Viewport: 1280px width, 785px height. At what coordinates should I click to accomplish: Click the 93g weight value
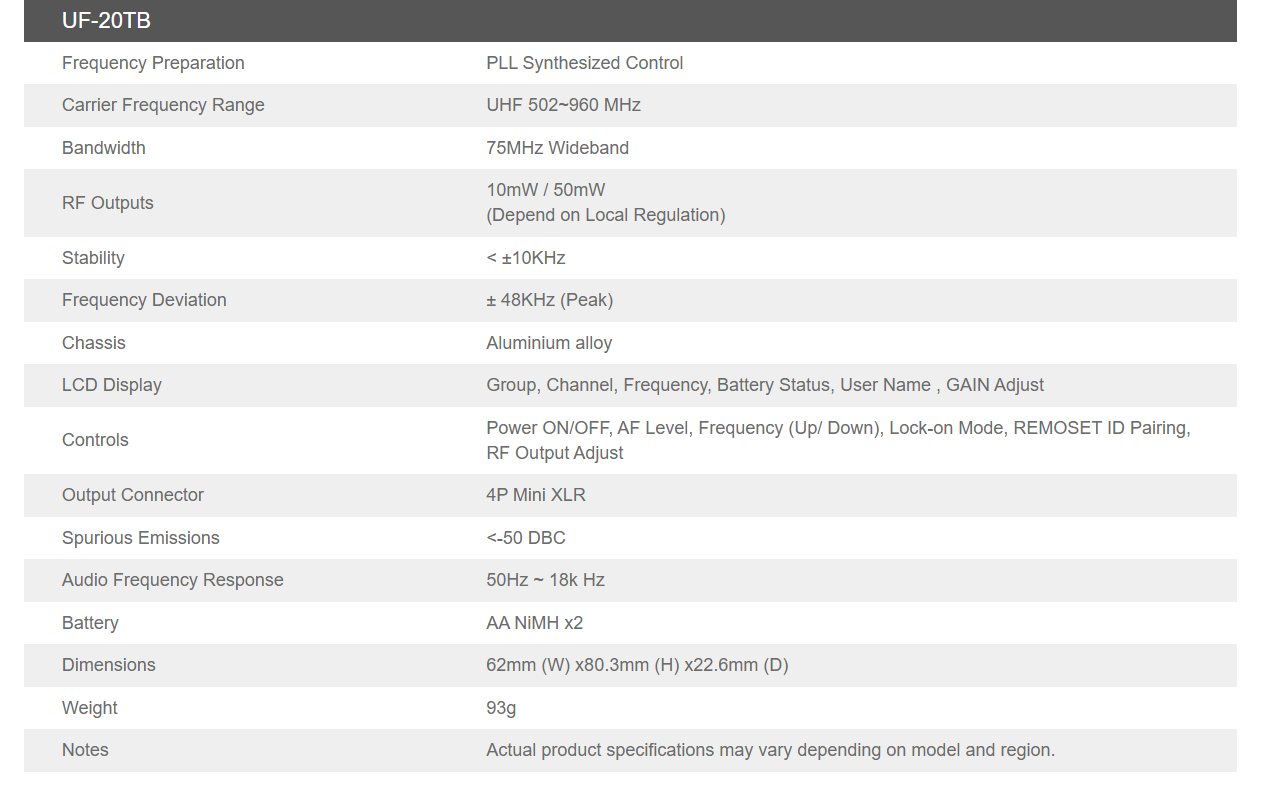point(501,708)
